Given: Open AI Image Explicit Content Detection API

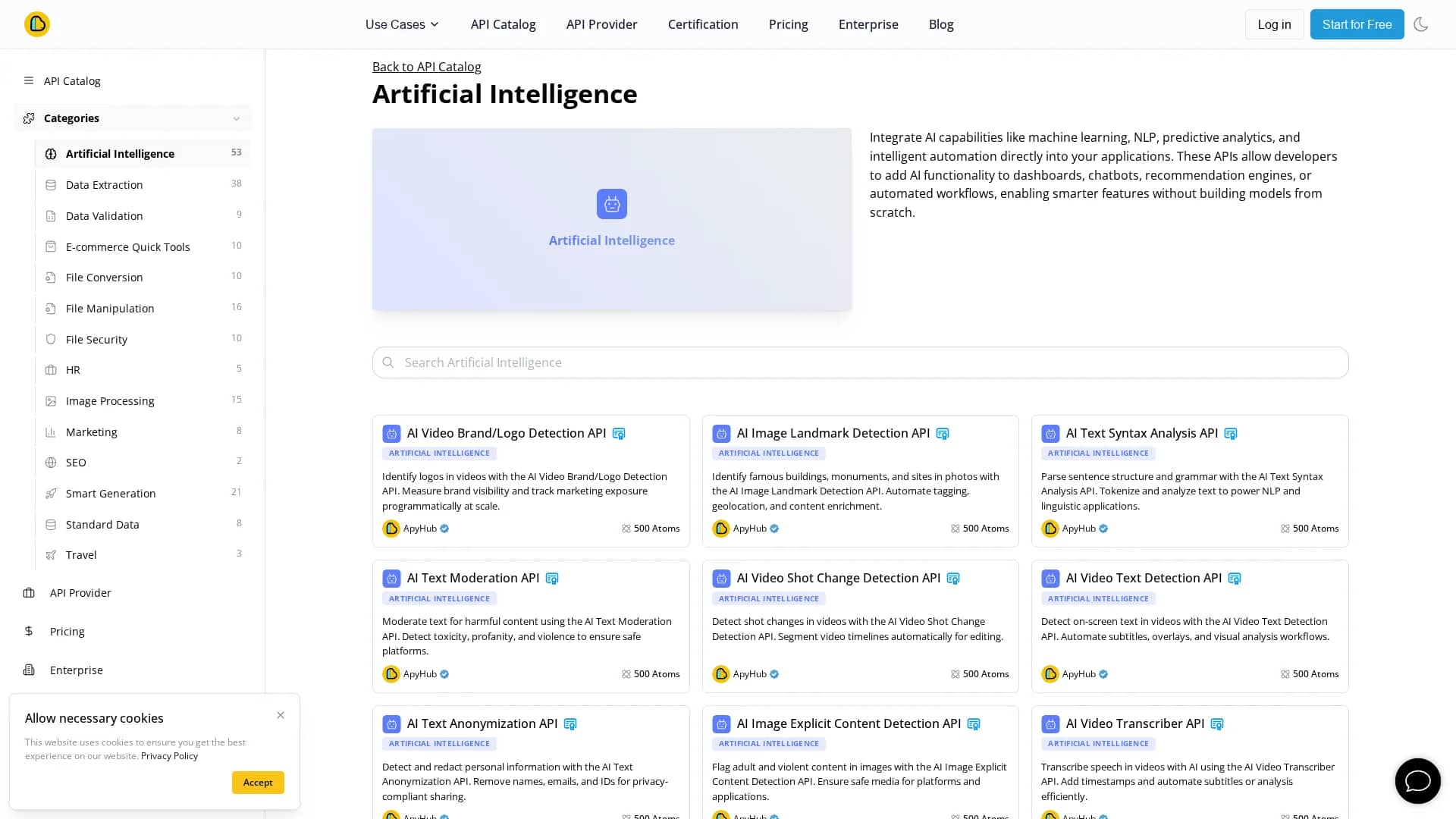Looking at the screenshot, I should 849,723.
